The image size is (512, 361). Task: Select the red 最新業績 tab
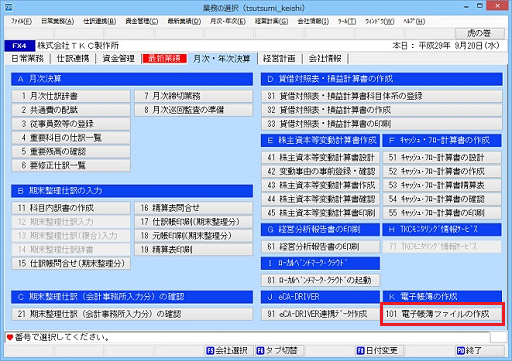point(164,59)
